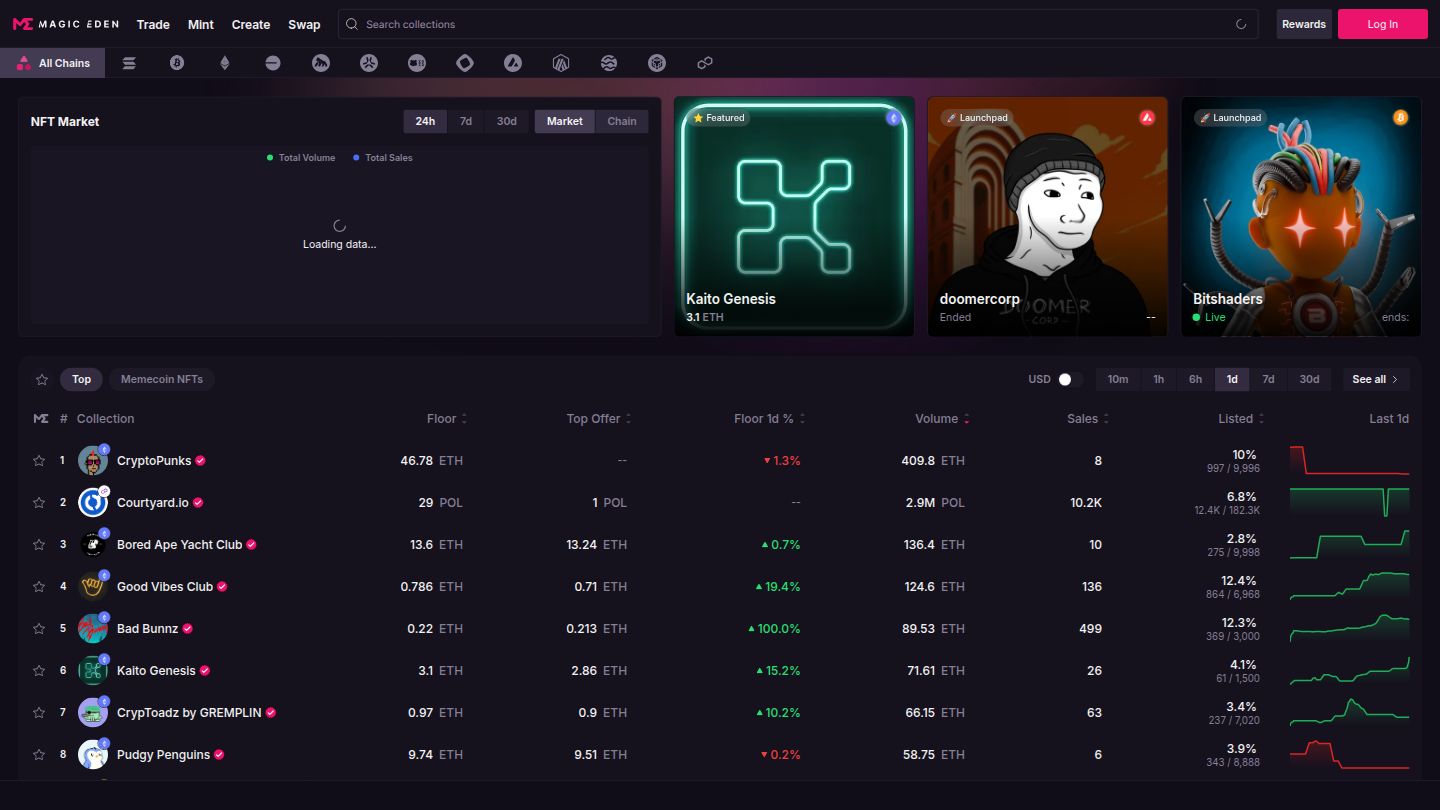Favorite the CryptoPunks row star
This screenshot has height=810, width=1440.
(39, 461)
